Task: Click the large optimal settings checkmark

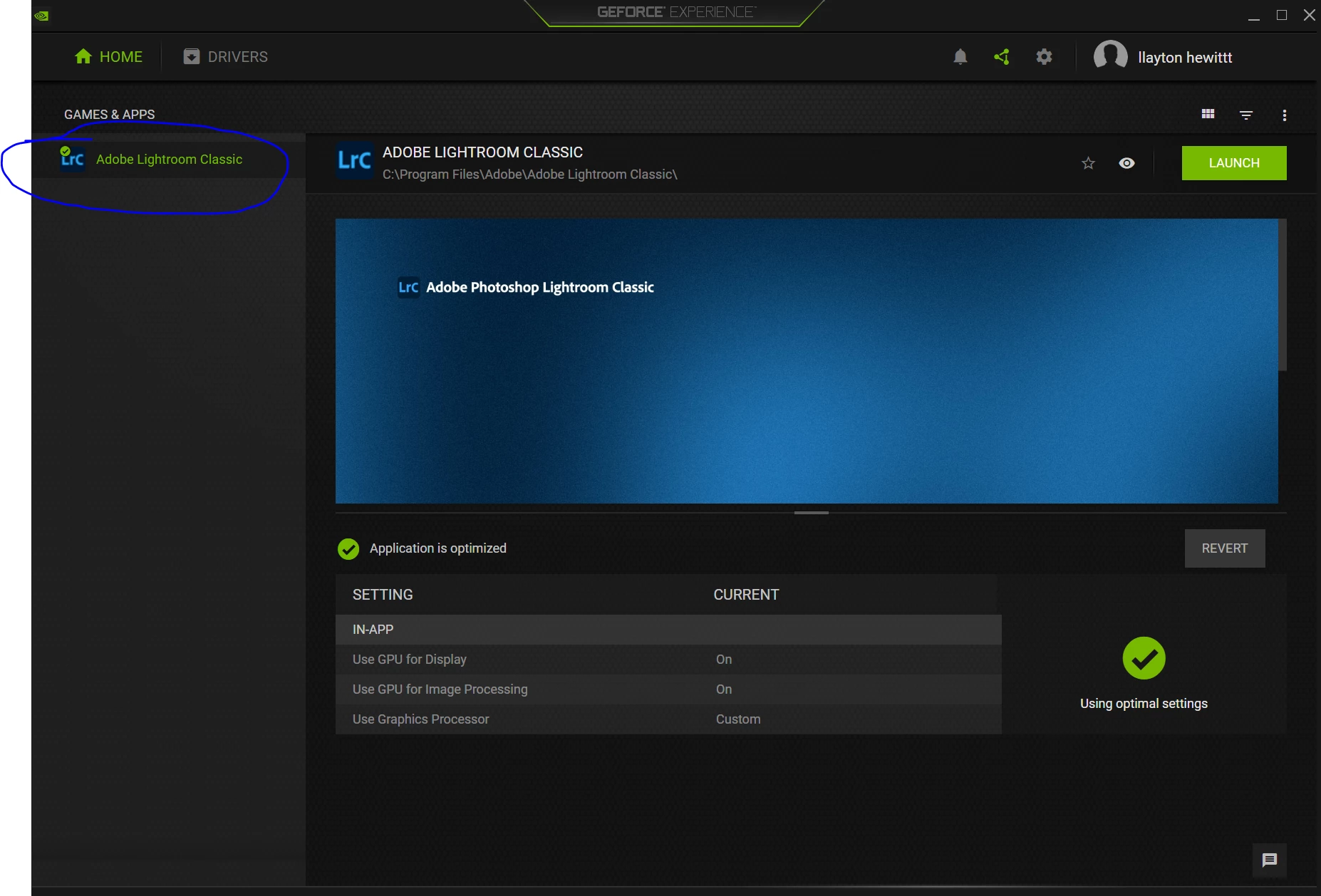Action: click(1144, 658)
